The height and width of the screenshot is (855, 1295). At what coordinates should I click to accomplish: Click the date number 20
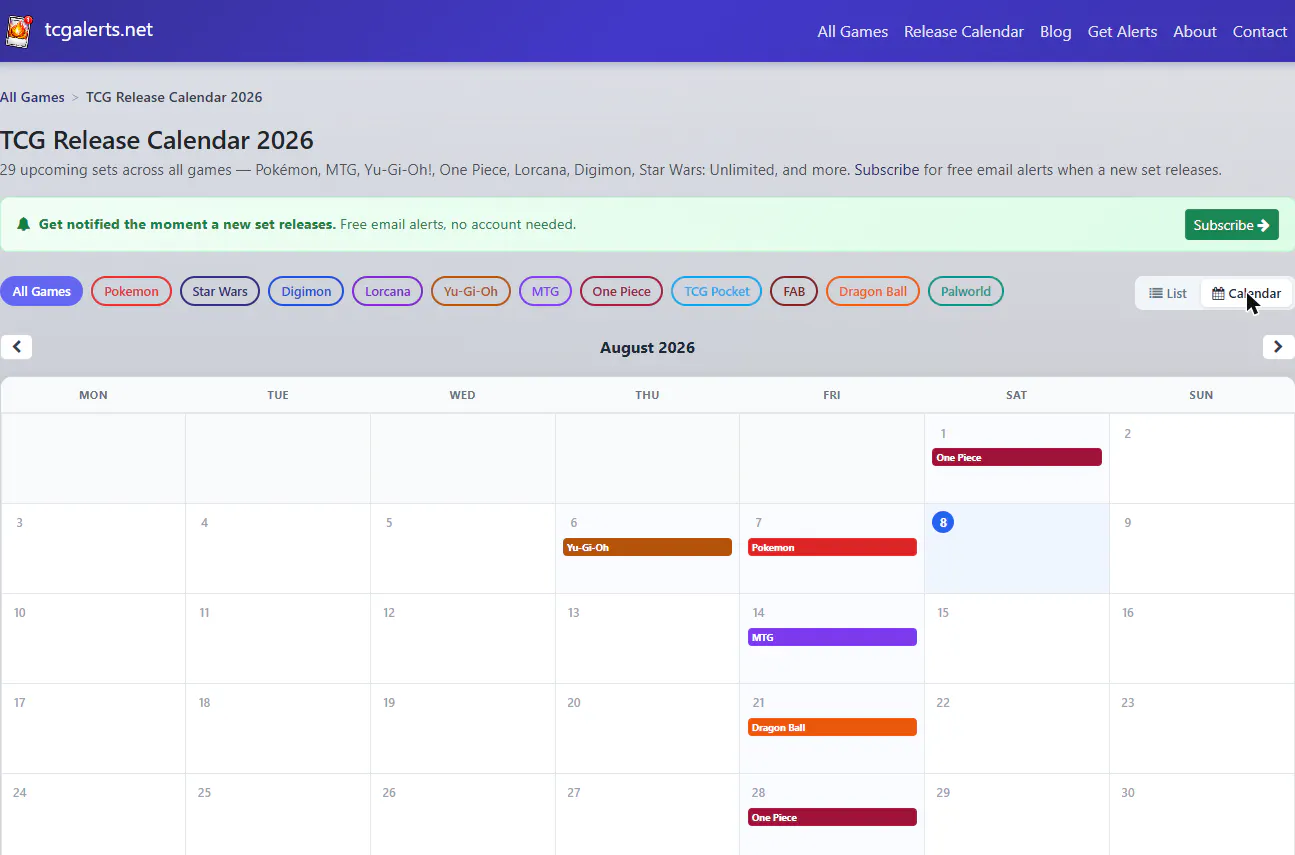click(x=574, y=702)
